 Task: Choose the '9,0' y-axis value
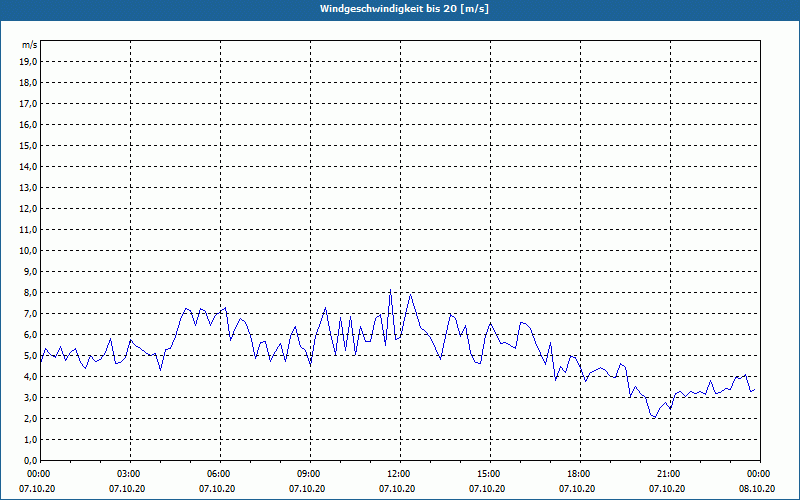31,271
